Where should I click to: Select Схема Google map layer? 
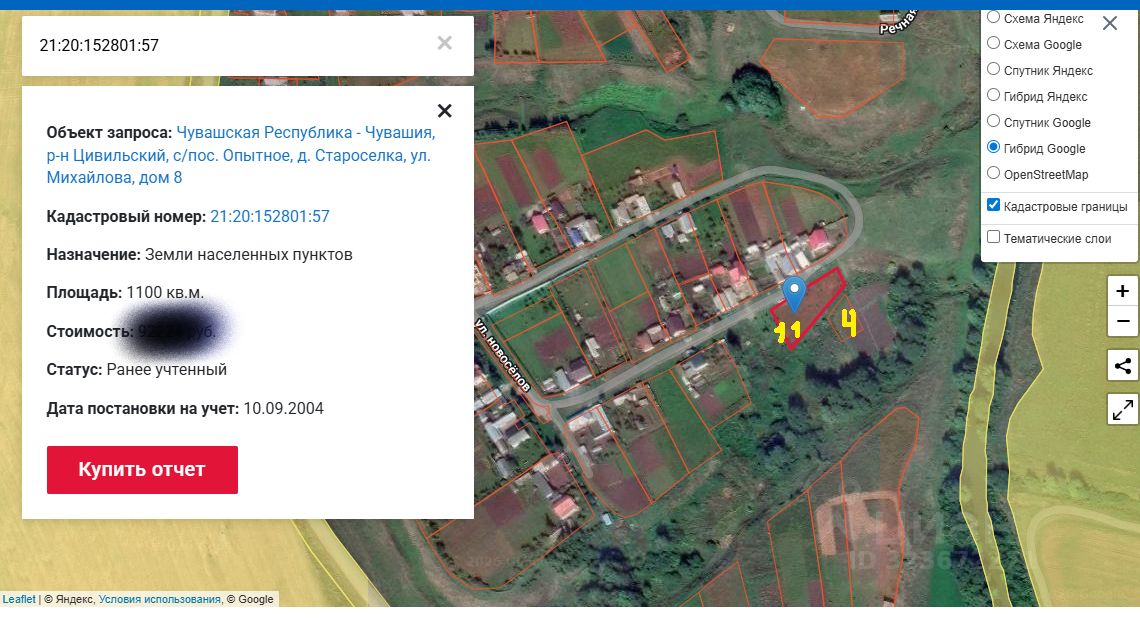point(993,43)
